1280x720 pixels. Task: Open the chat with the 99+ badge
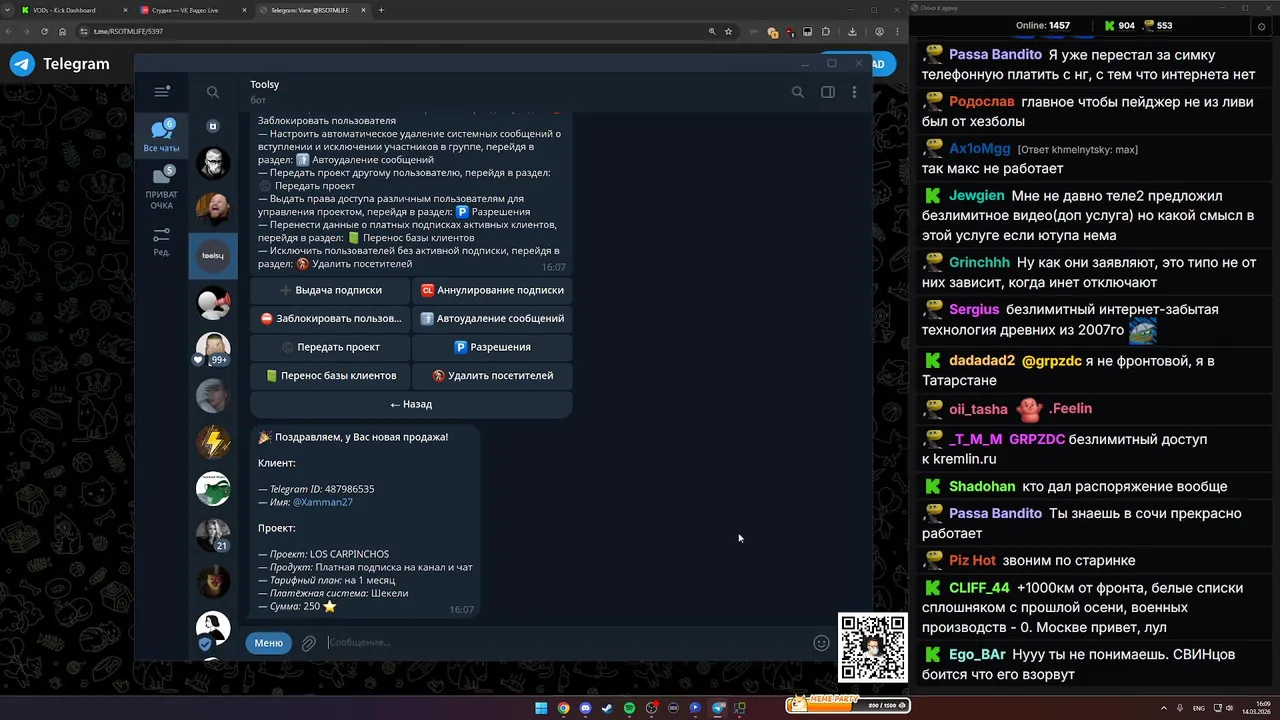(x=213, y=349)
